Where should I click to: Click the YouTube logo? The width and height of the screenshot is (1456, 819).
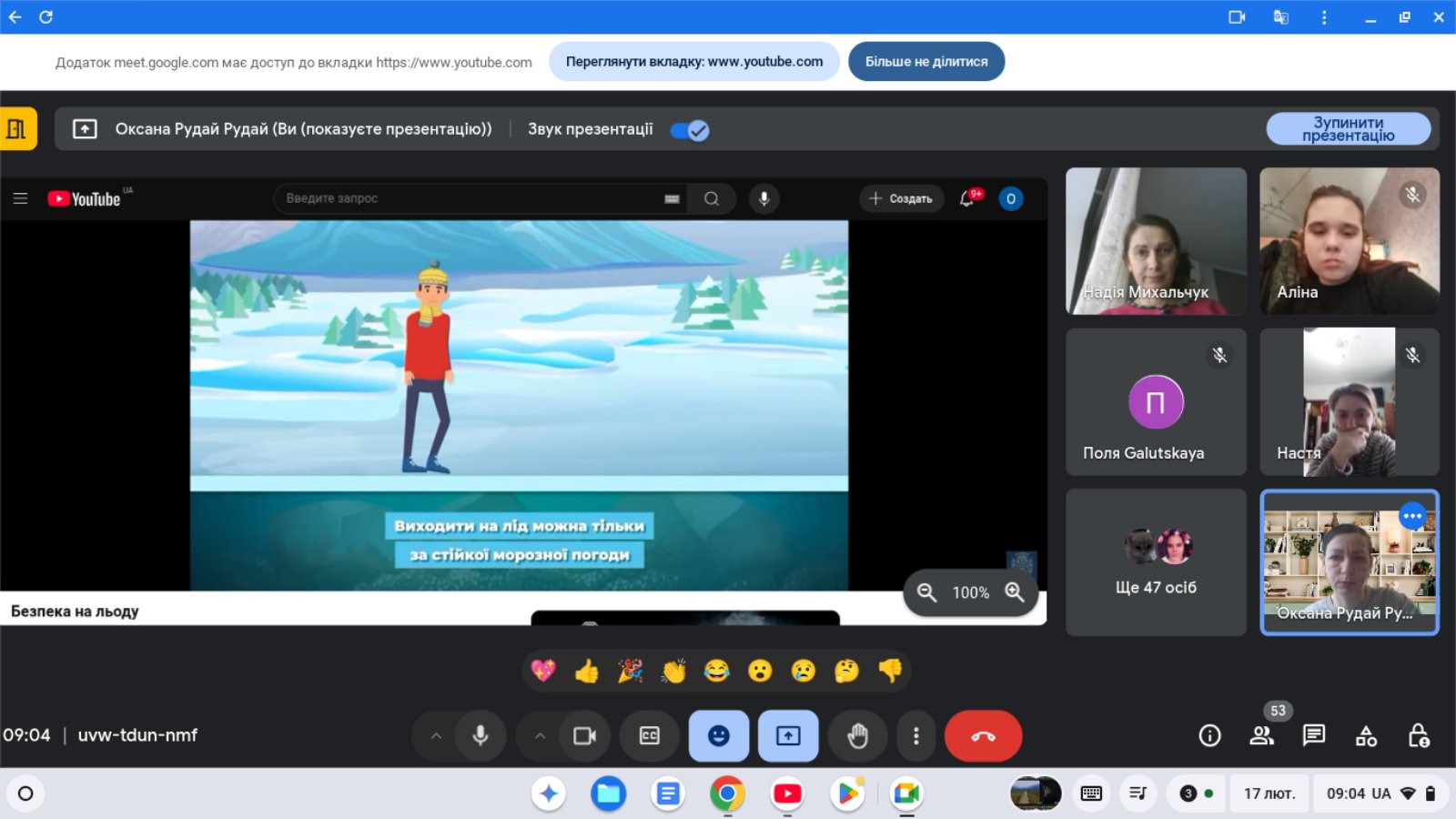pos(85,198)
